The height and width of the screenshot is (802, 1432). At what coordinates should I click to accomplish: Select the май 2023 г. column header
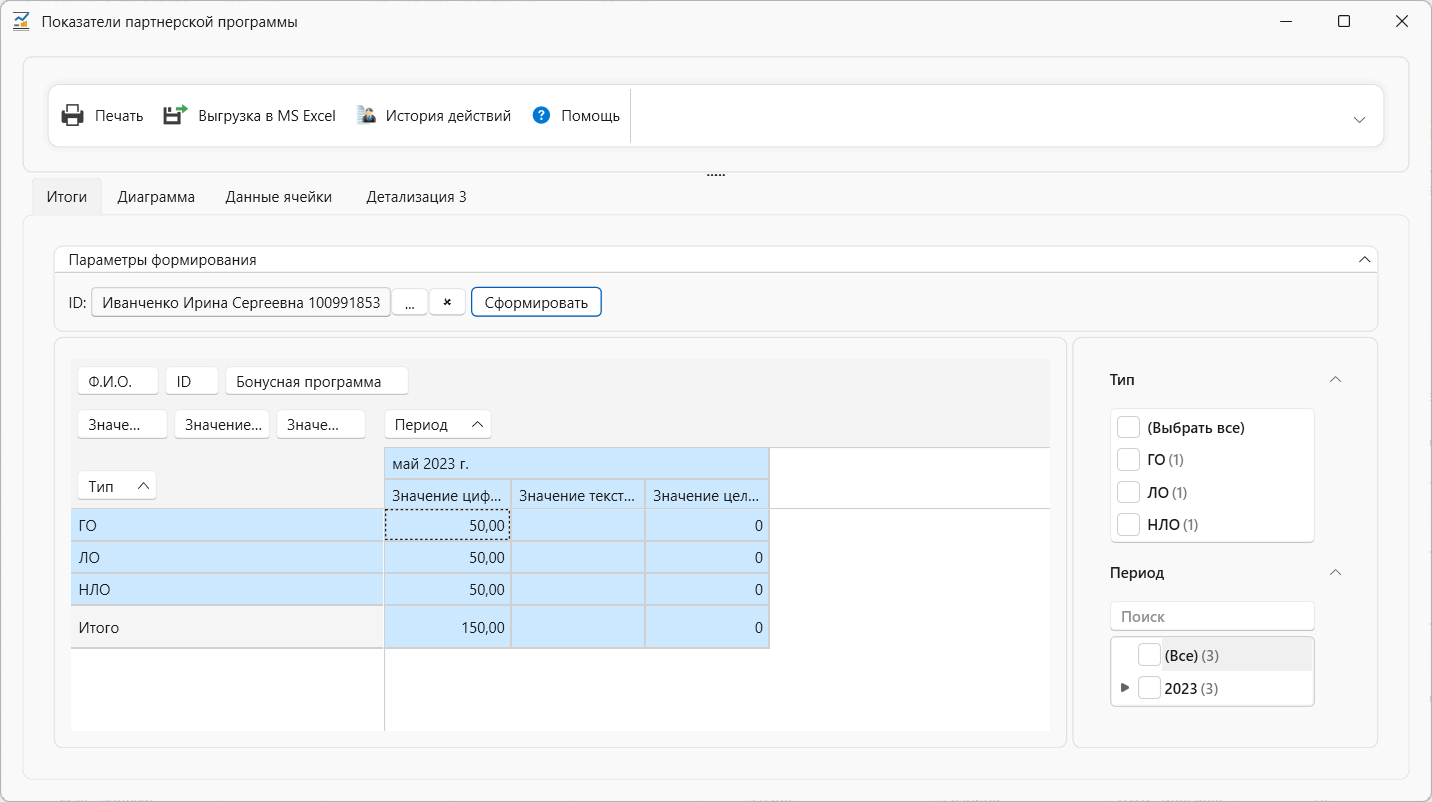(577, 463)
